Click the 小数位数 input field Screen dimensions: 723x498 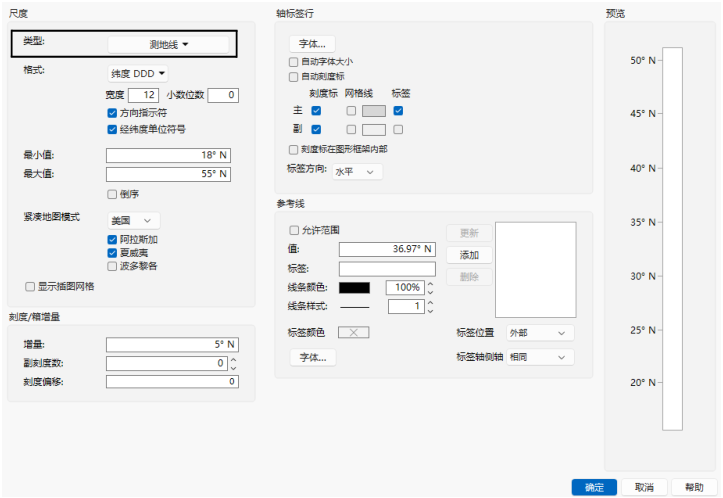point(223,95)
